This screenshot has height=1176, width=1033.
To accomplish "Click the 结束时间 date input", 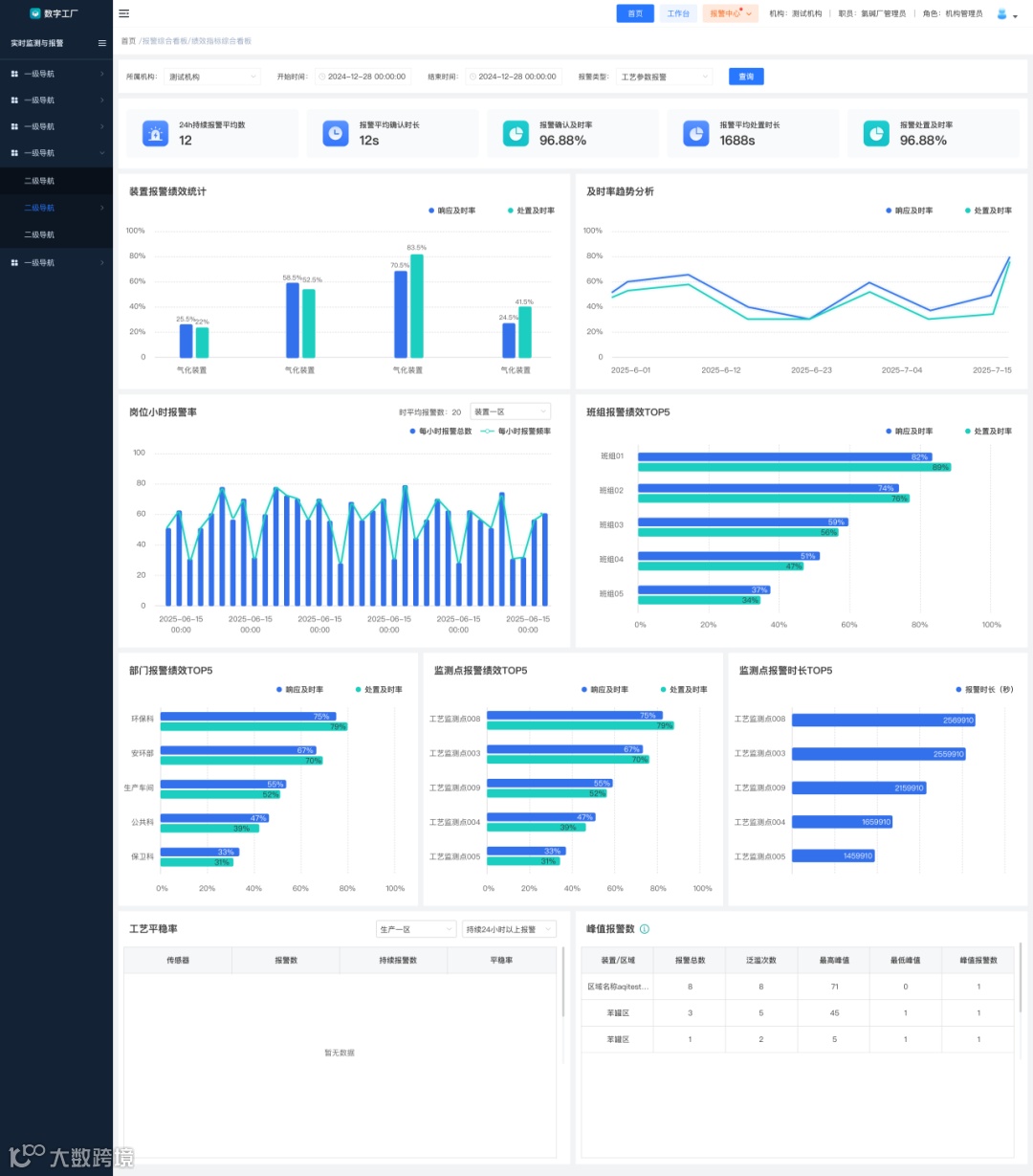I will pos(515,77).
